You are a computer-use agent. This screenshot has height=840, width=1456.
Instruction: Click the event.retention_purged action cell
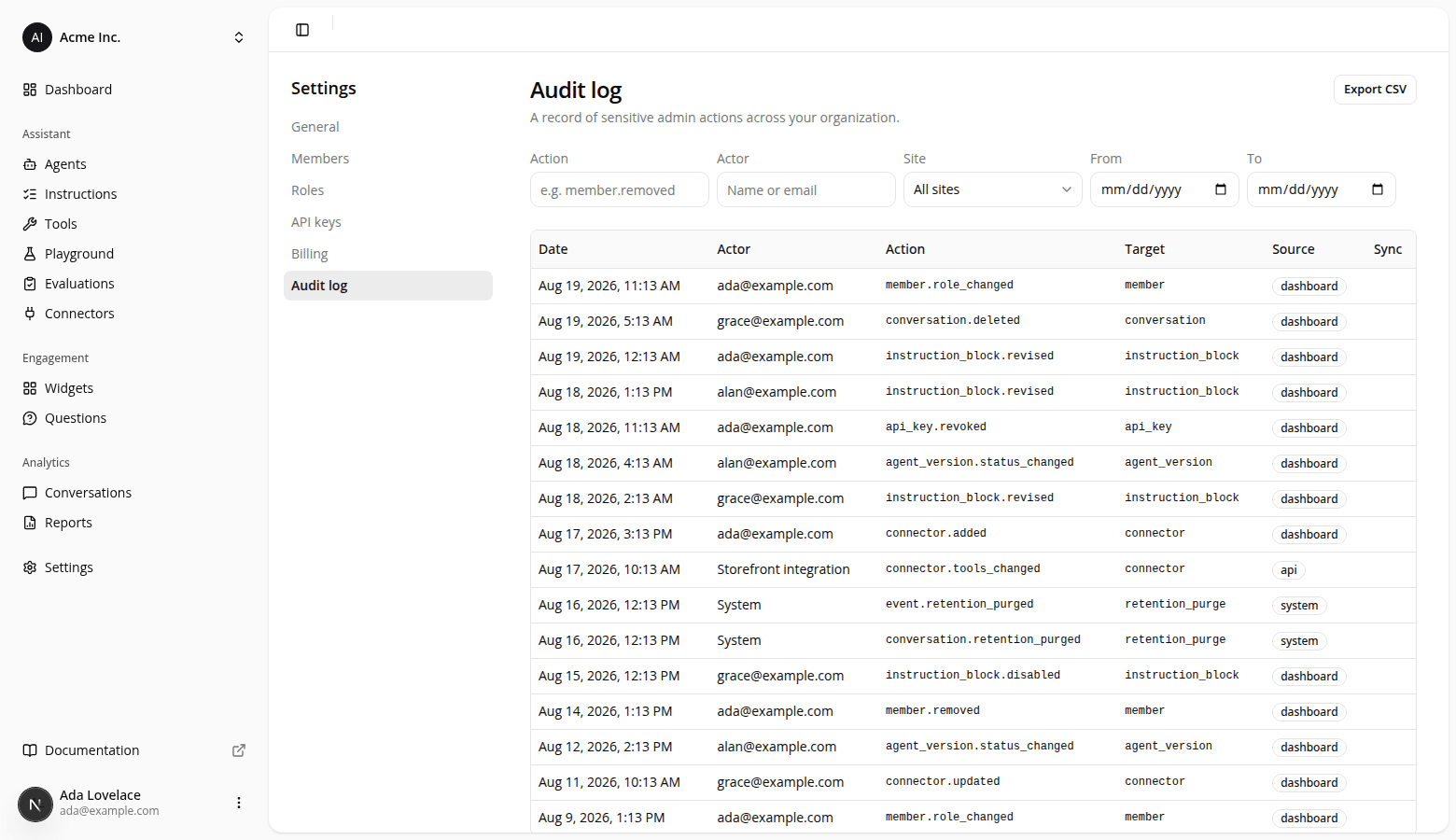pos(959,604)
